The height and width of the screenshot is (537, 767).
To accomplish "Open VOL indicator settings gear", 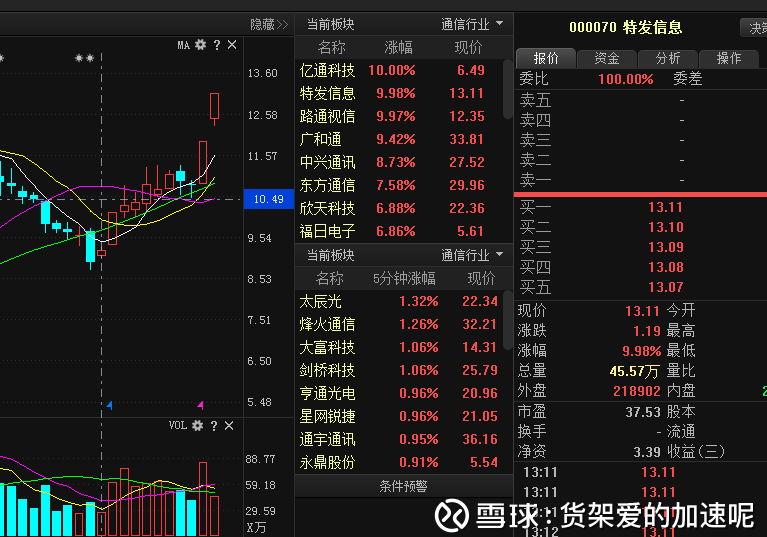I will [198, 425].
